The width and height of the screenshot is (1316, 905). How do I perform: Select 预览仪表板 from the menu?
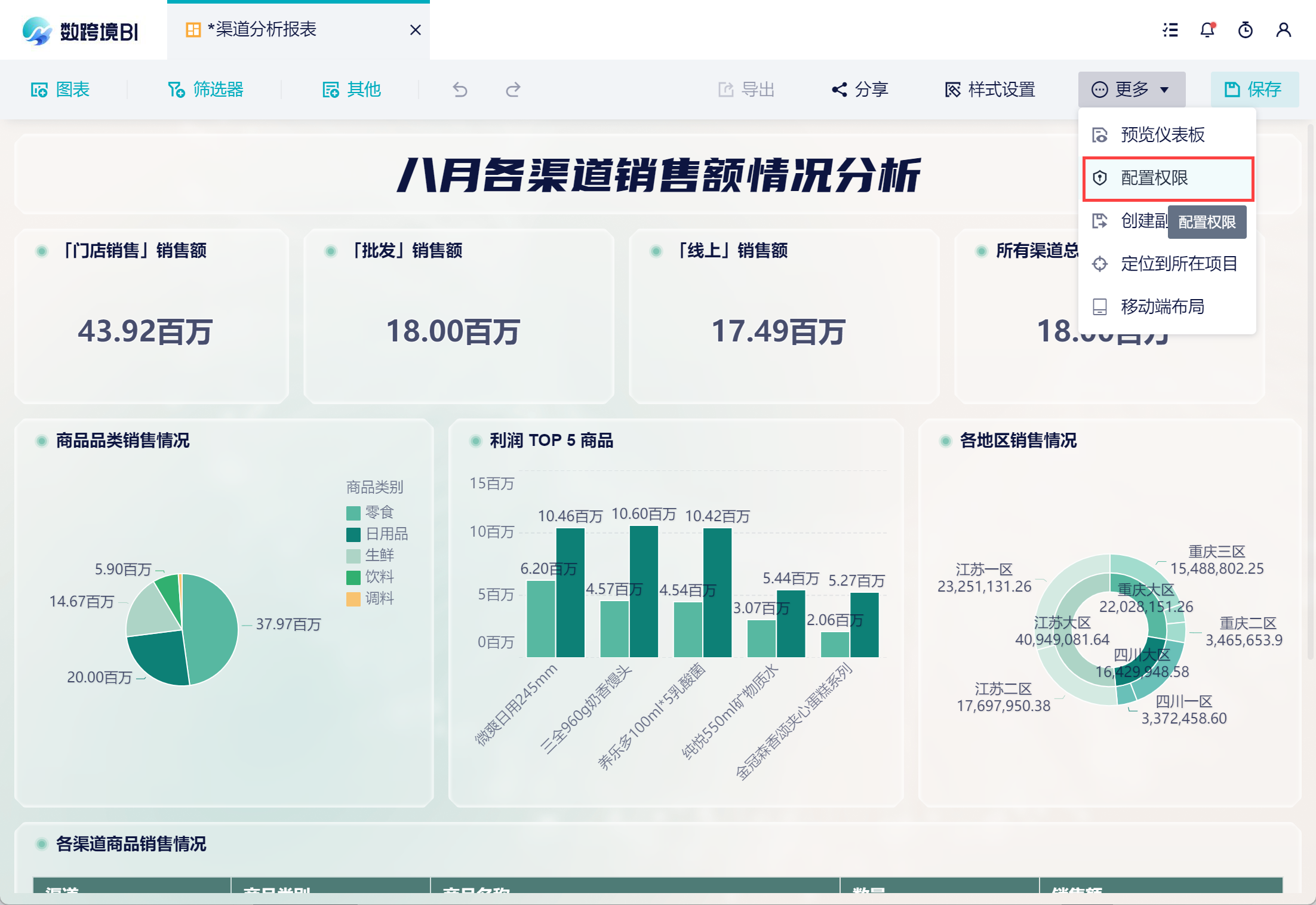[1162, 135]
